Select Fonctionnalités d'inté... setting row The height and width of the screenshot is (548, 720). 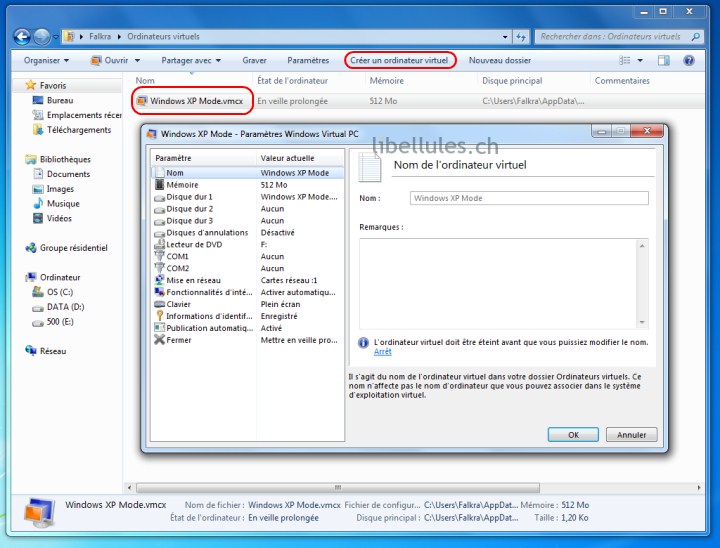tap(248, 292)
